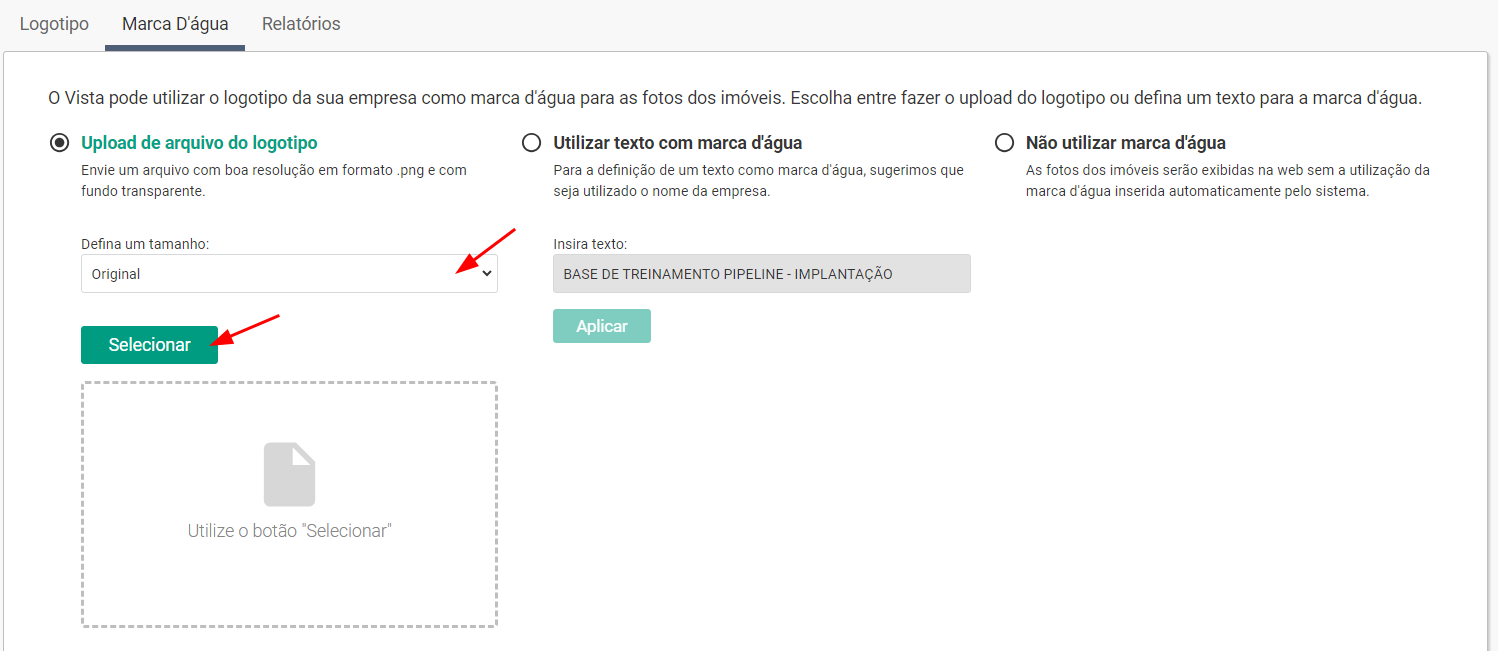This screenshot has height=651, width=1498.
Task: Focus the 'Insira texto' watermark text field
Action: pos(761,274)
